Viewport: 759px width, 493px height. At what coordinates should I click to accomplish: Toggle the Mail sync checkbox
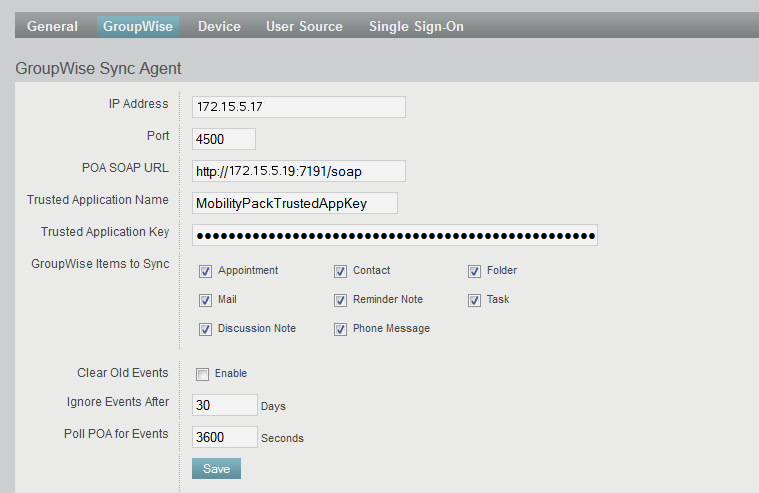[x=205, y=300]
